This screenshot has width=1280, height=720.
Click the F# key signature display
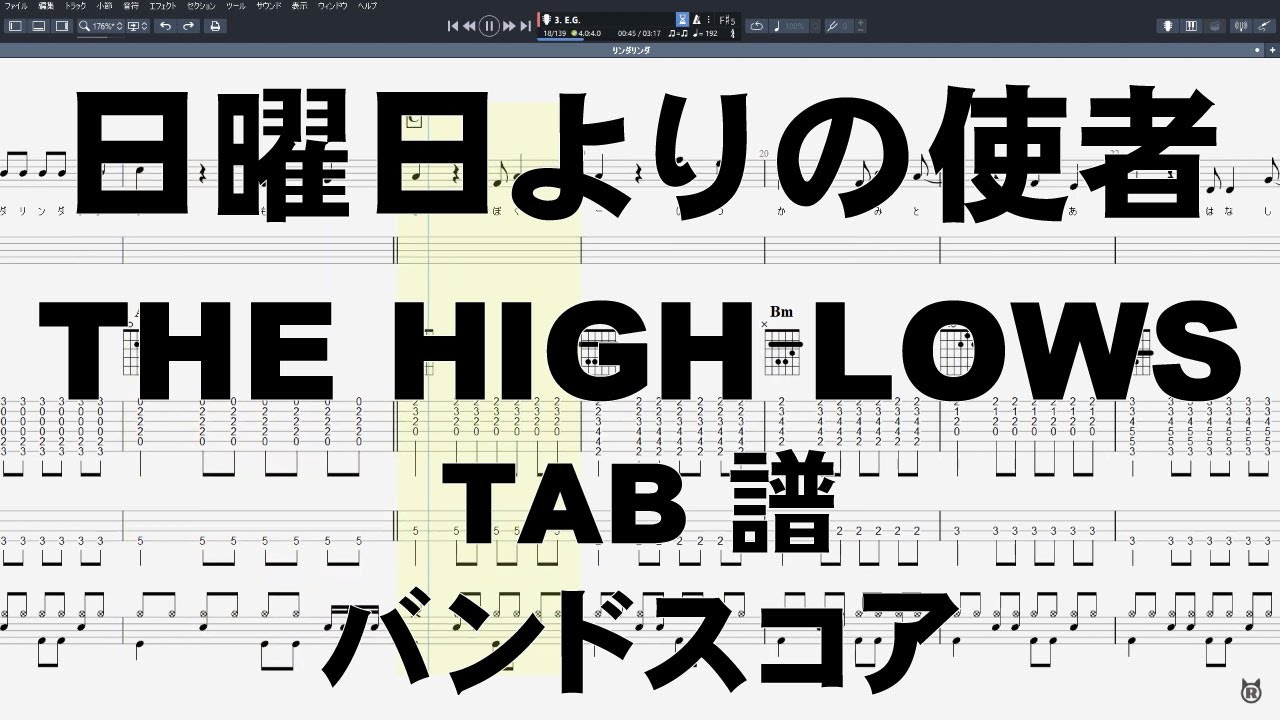pos(727,20)
